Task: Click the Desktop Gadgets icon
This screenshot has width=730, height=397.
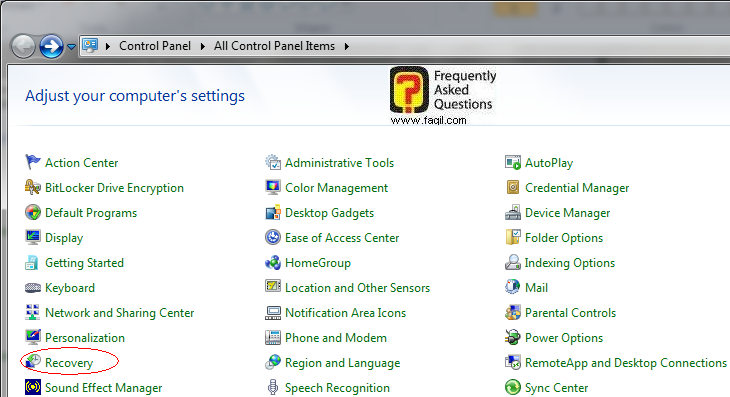Action: click(x=273, y=213)
